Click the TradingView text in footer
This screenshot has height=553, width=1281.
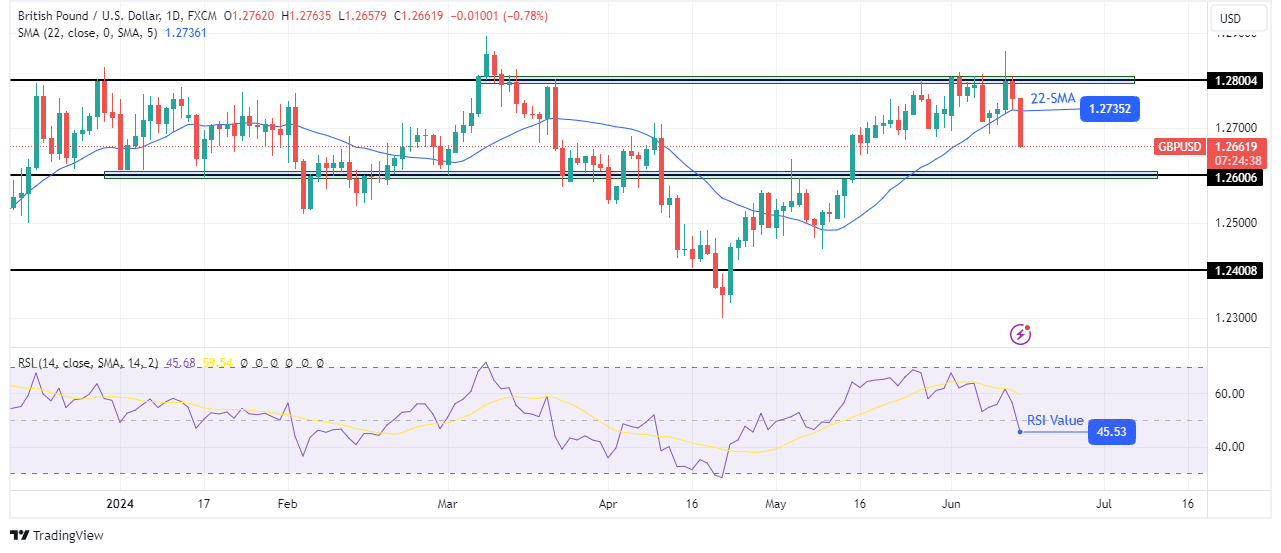click(68, 536)
